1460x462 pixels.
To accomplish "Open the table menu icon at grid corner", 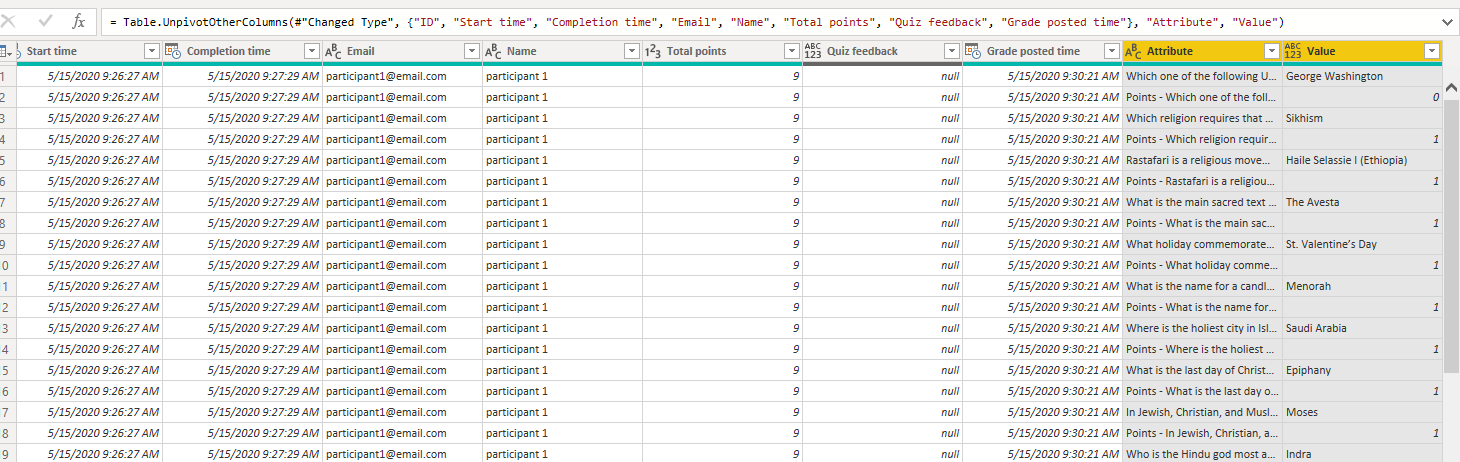I will [7, 51].
